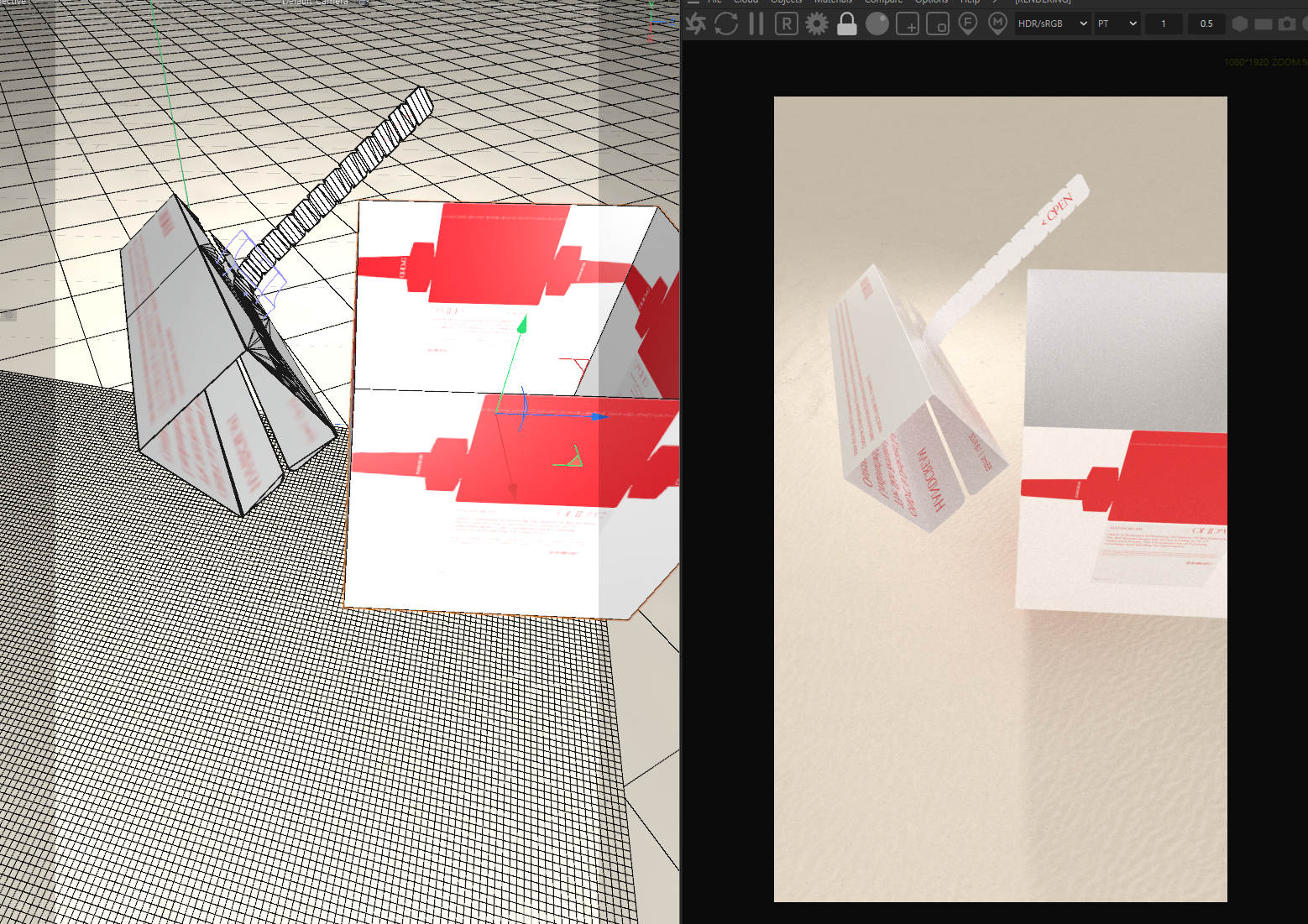The width and height of the screenshot is (1308, 924).
Task: Open the render settings gear
Action: (816, 23)
